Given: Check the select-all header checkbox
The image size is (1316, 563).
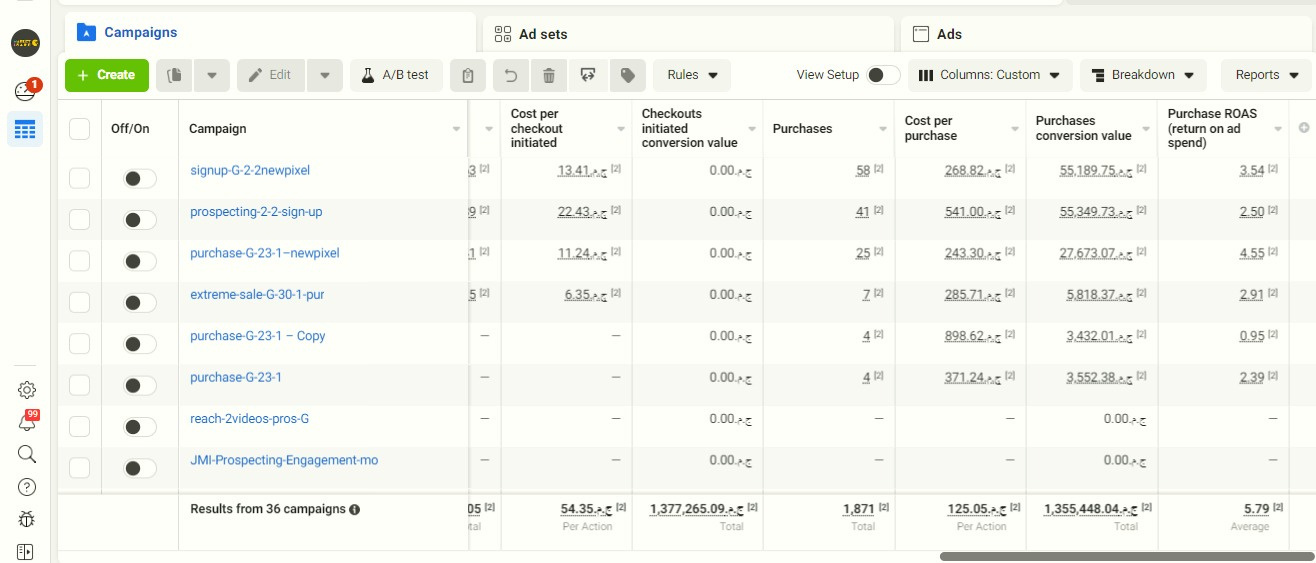Looking at the screenshot, I should click(80, 128).
